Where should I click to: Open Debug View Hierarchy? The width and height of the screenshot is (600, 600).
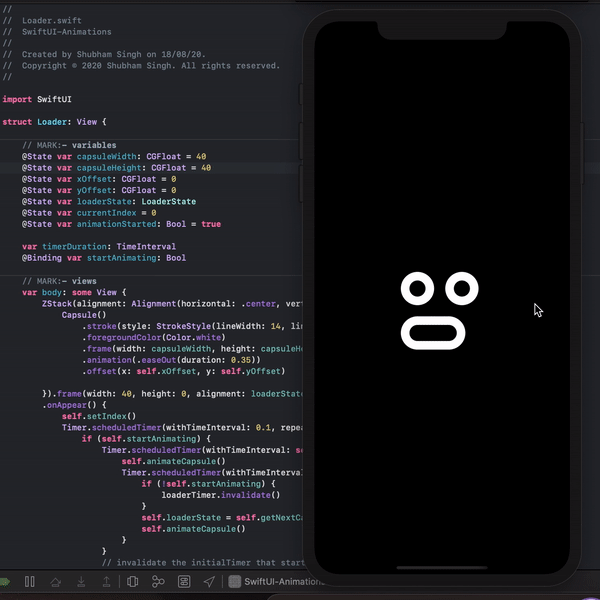132,582
